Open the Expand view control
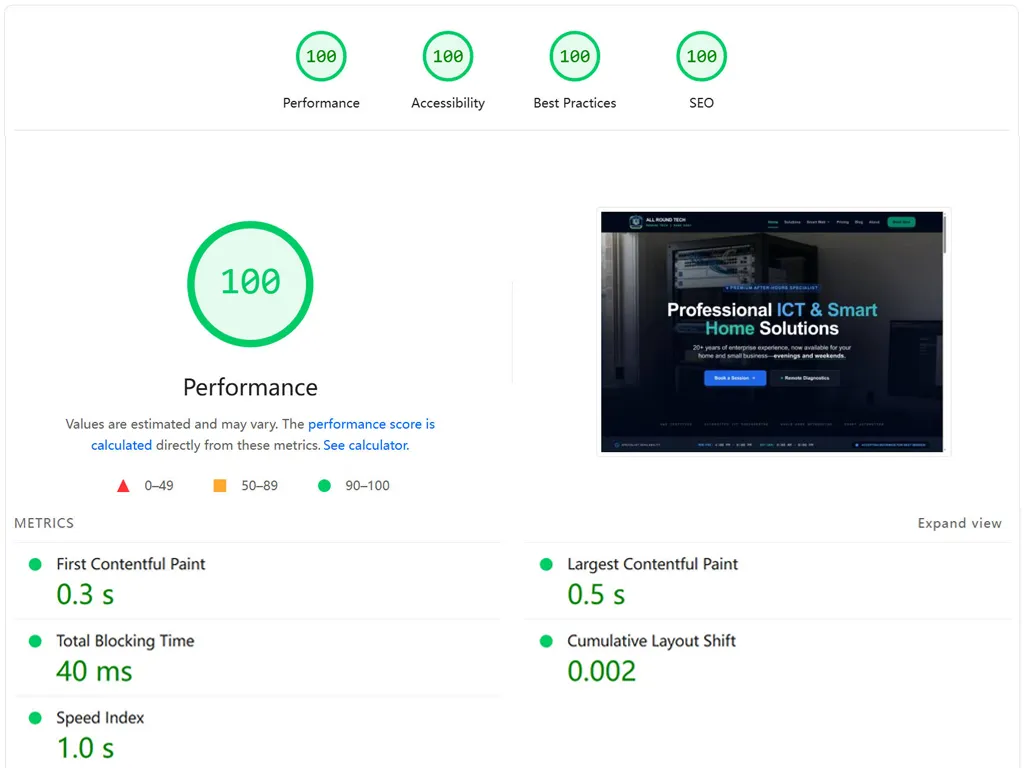The height and width of the screenshot is (768, 1024). (959, 522)
